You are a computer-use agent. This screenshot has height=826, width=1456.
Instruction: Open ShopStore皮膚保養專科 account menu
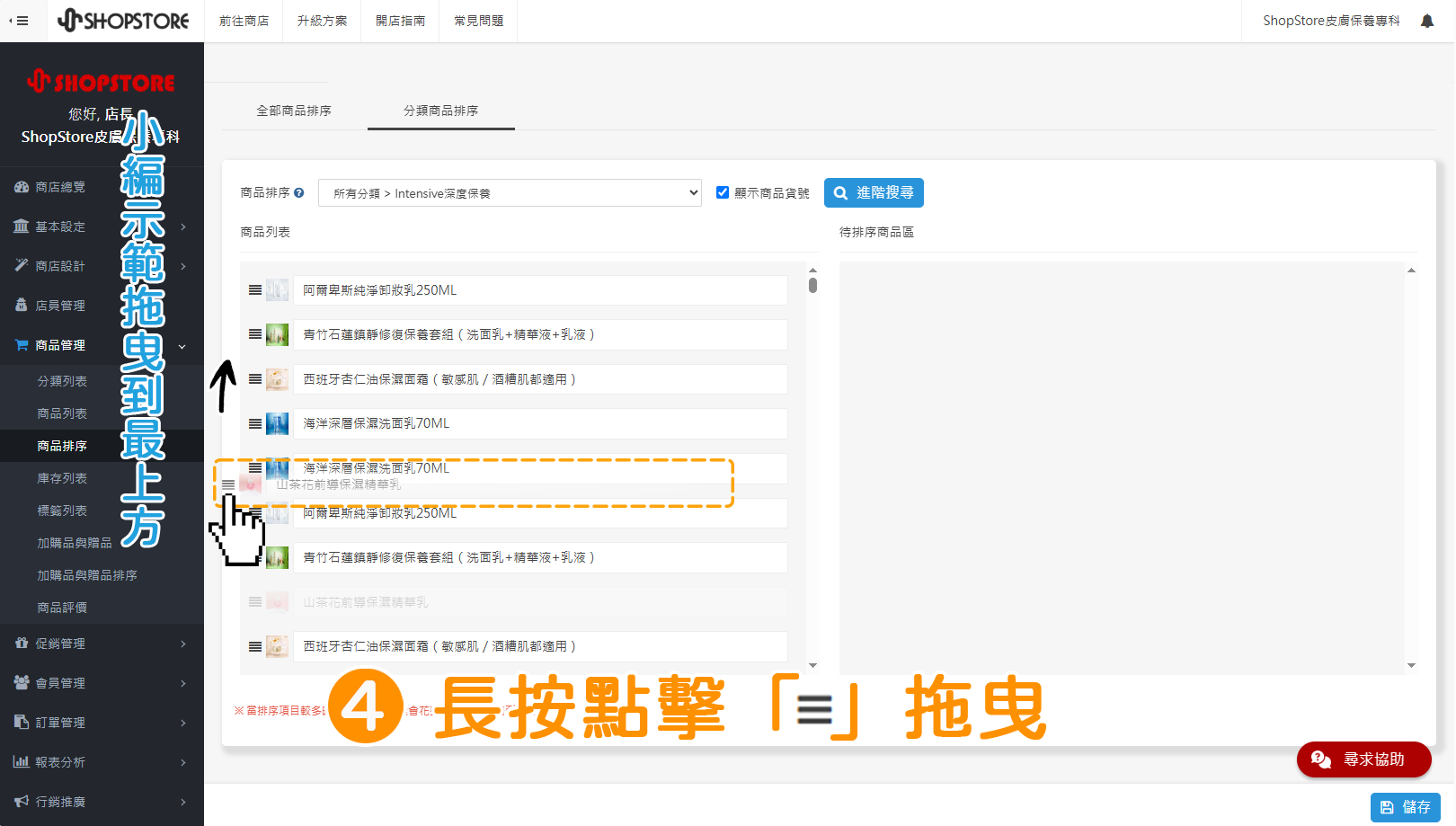tap(1331, 21)
